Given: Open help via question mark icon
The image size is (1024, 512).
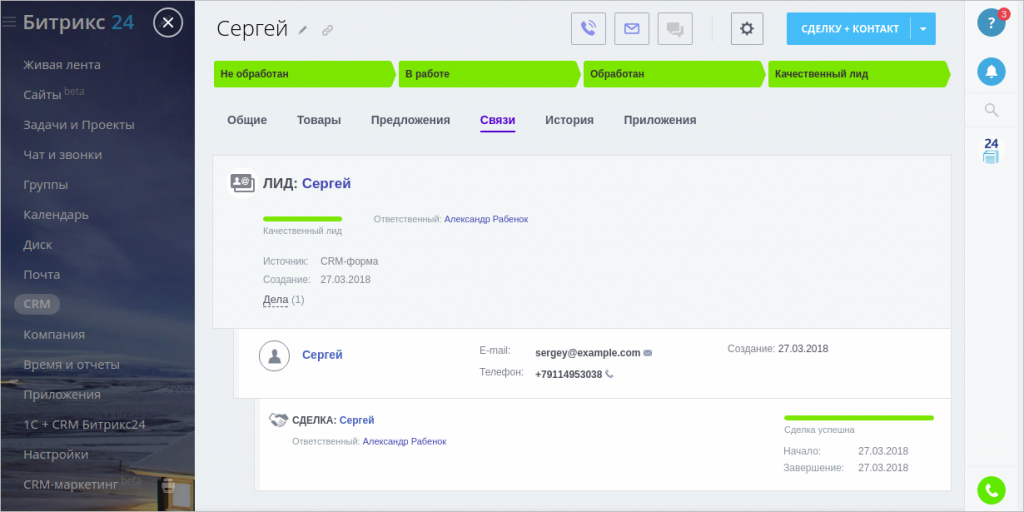Looking at the screenshot, I should (x=991, y=23).
